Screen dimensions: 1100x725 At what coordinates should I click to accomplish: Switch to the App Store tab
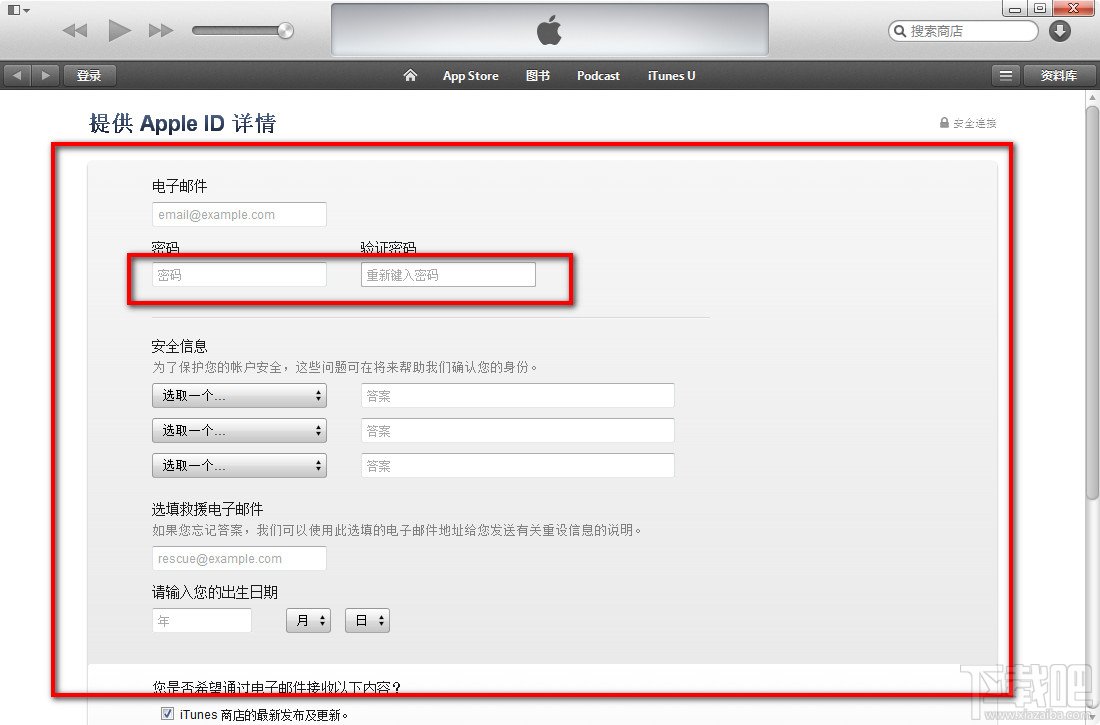point(470,75)
